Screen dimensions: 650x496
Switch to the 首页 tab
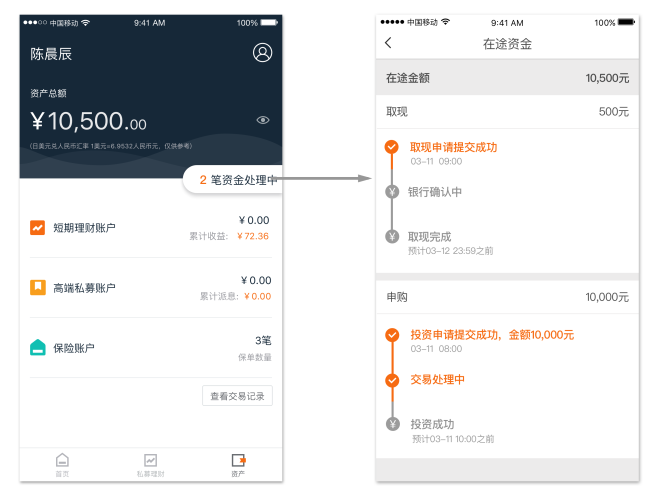click(62, 464)
